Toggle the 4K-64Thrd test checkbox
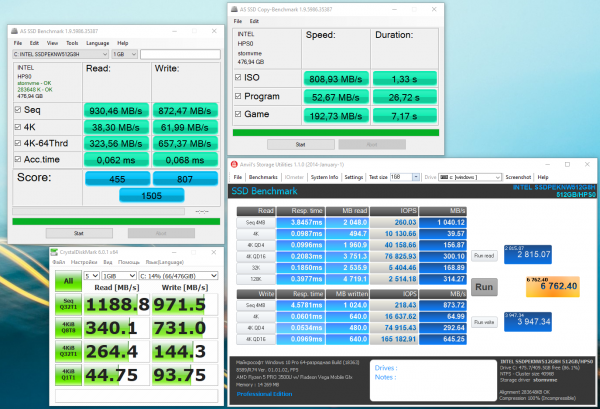The image size is (600, 409). click(18, 143)
